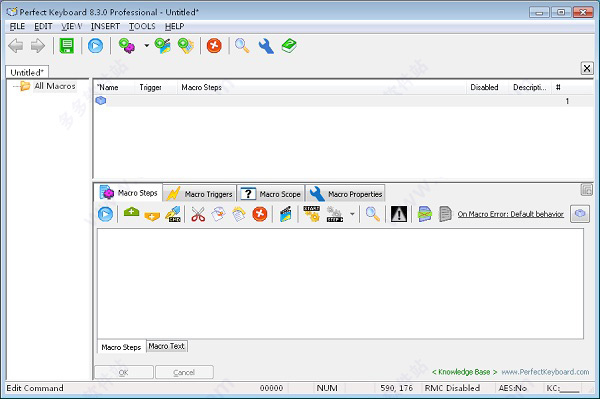
Task: Click the blue run macro icon in top toolbar
Action: (95, 46)
